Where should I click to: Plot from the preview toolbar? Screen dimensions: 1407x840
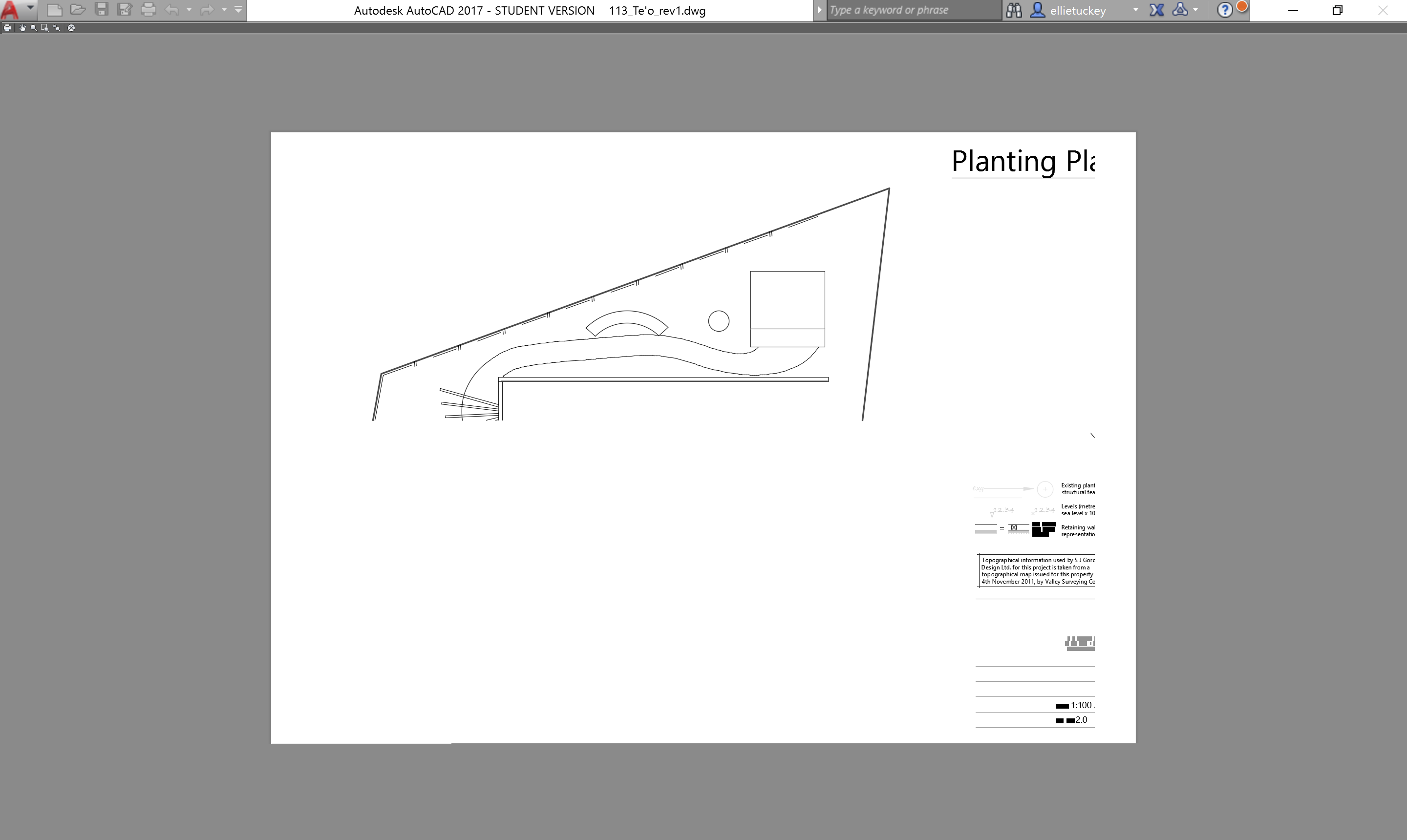(x=7, y=28)
